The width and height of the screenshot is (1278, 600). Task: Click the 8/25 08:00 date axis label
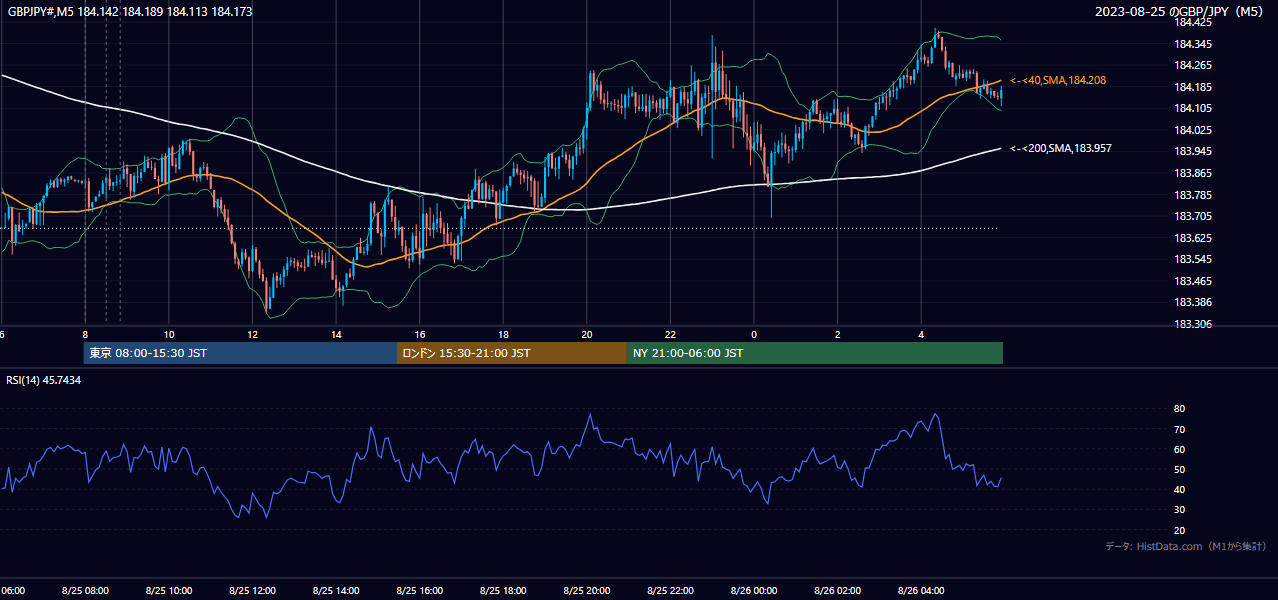coord(85,590)
